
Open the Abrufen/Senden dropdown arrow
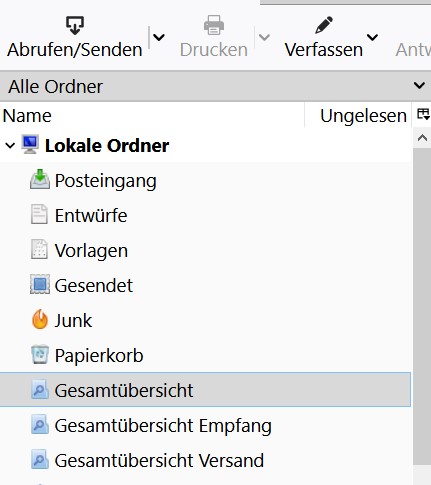(159, 37)
